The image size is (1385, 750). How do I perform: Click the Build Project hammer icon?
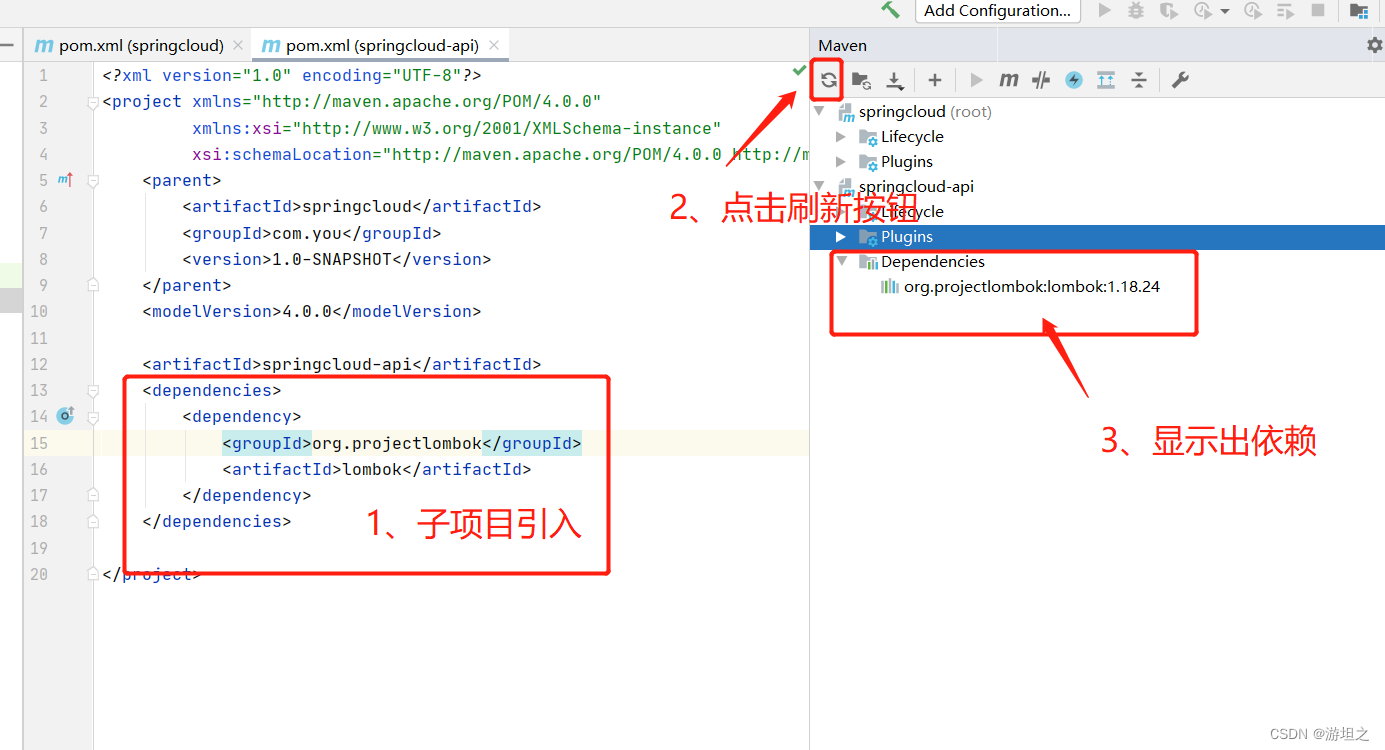tap(890, 10)
